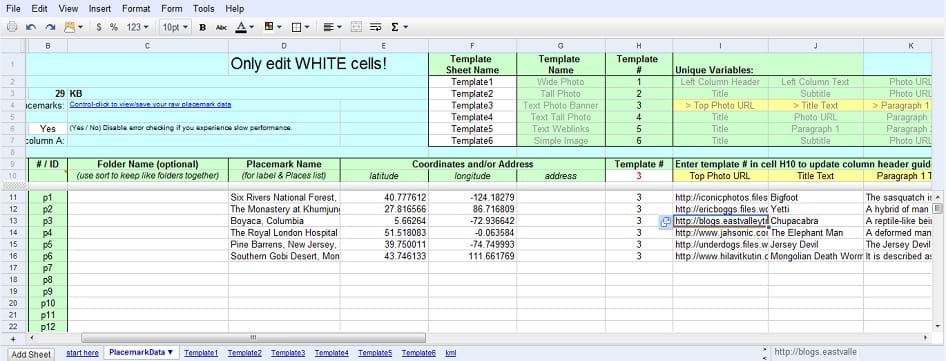Toggle bold formatting

203,27
